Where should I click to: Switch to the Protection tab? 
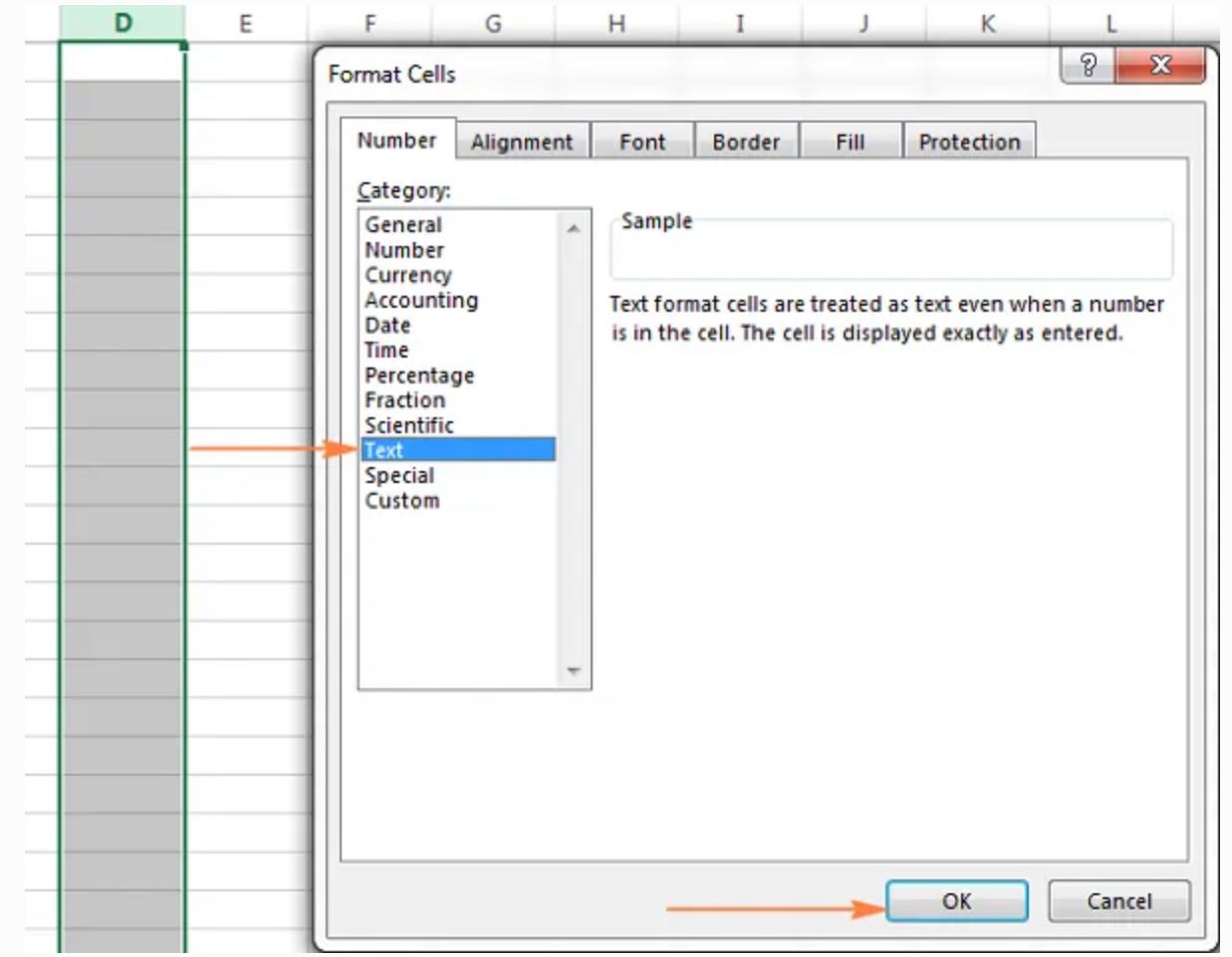click(968, 142)
